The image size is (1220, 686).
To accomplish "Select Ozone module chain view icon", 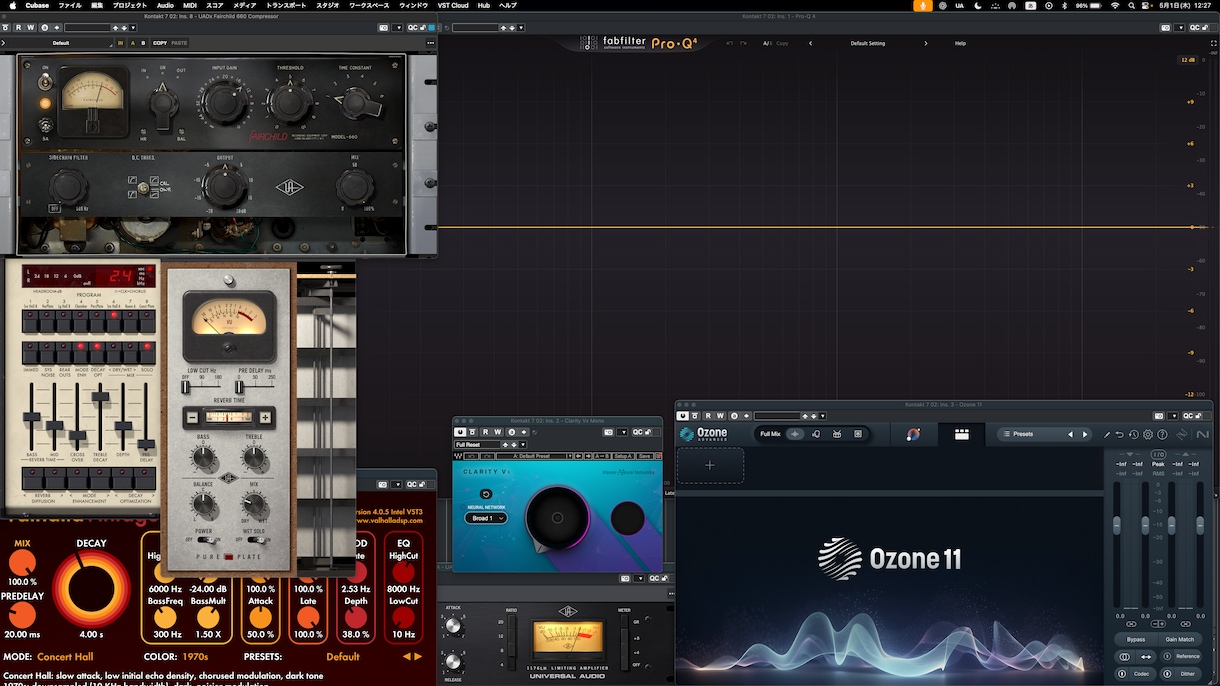I will 961,434.
